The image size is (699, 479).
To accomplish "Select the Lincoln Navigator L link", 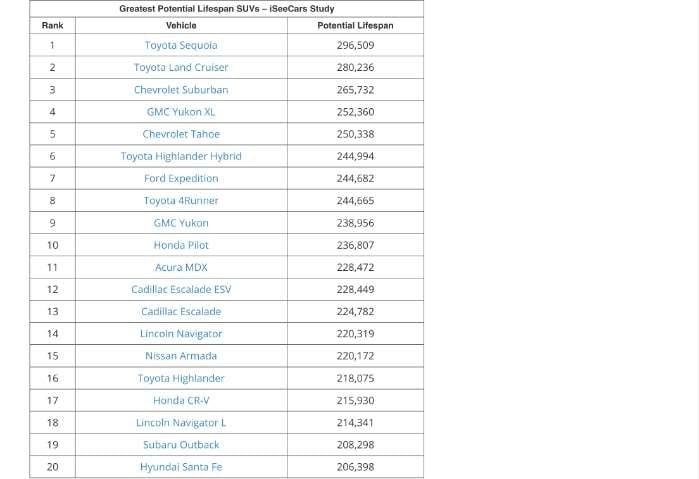I will pos(181,422).
